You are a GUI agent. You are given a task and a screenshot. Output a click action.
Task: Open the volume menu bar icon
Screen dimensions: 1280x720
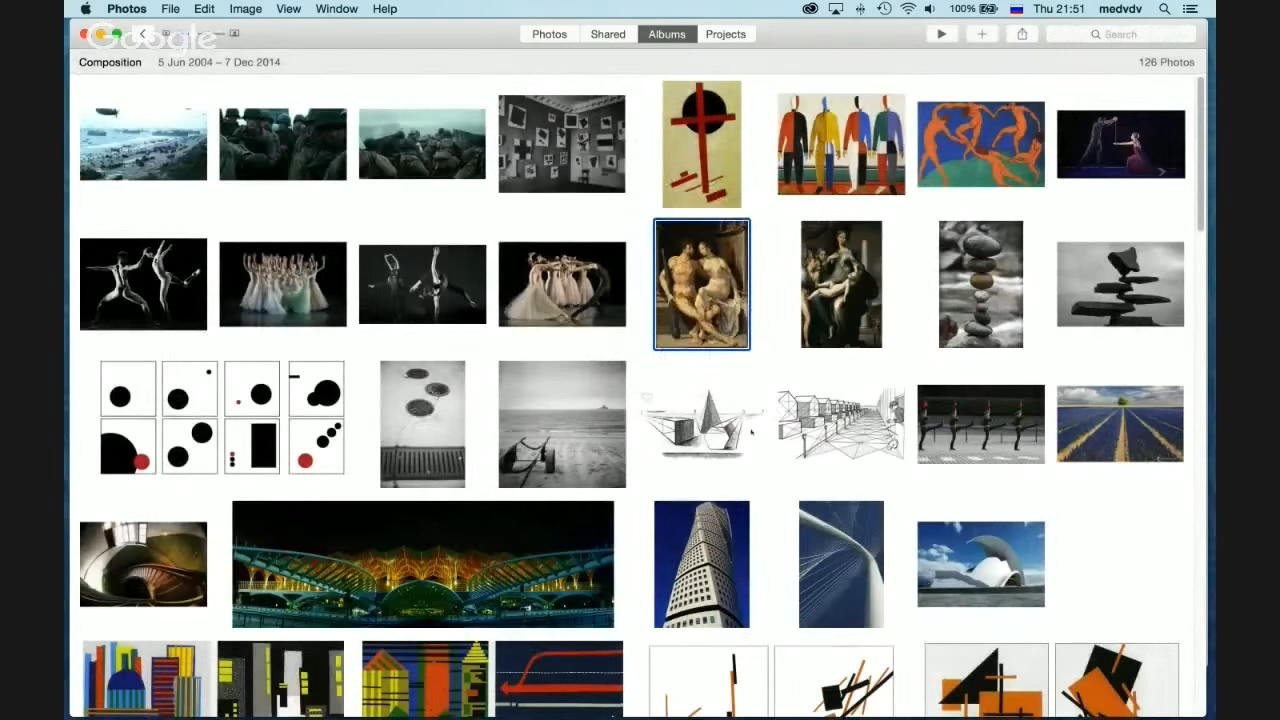pos(931,9)
